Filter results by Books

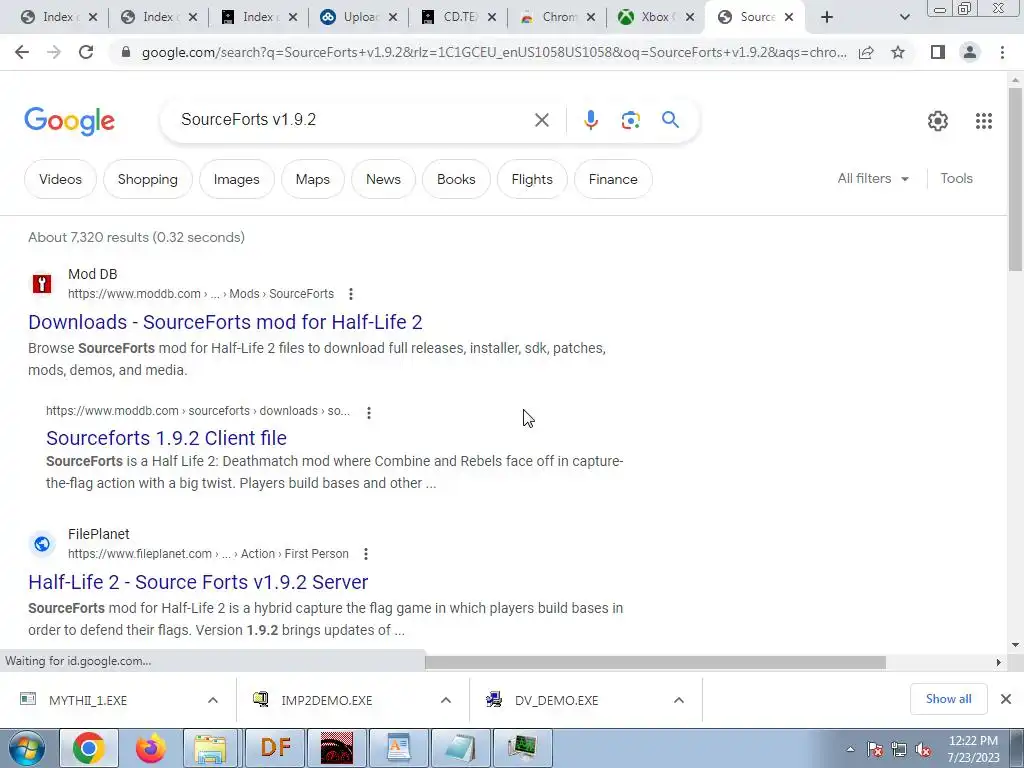(x=456, y=179)
